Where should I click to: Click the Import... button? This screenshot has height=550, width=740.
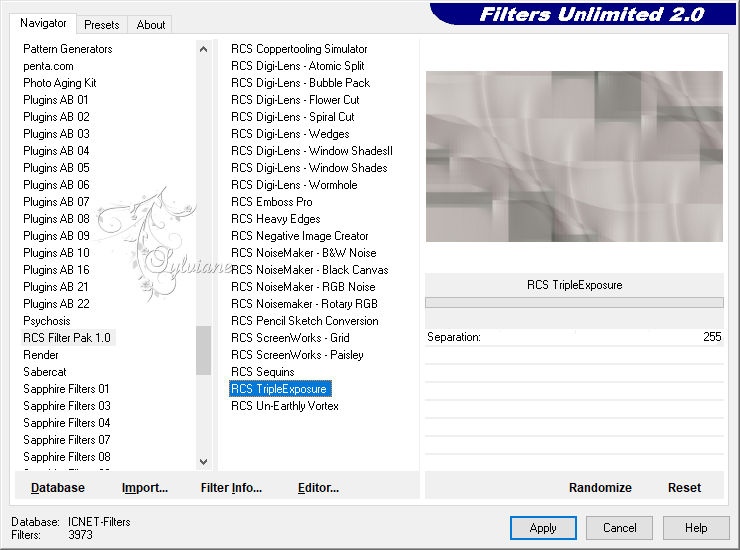[x=145, y=488]
